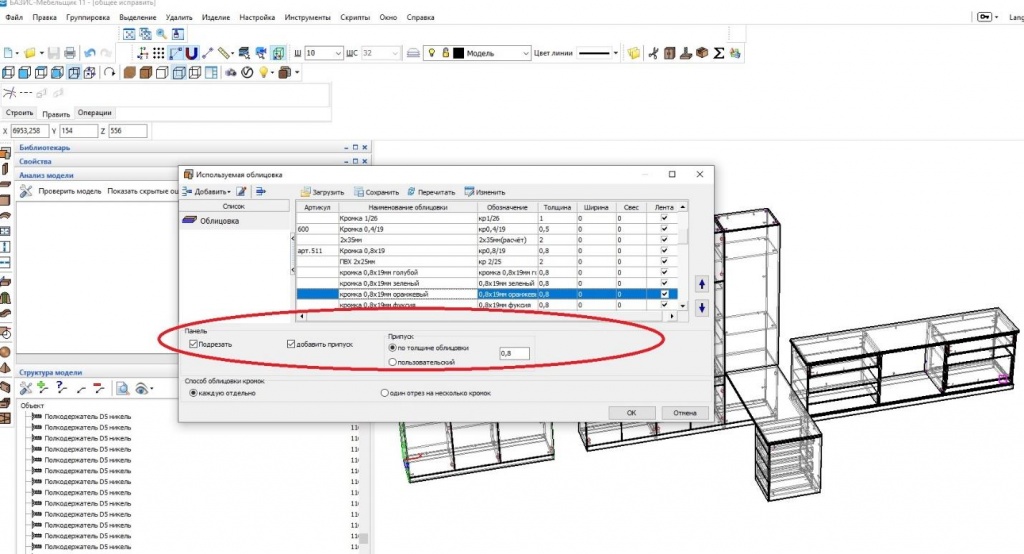This screenshot has height=554, width=1024.
Task: Move selected row down with blue arrow
Action: [x=702, y=307]
